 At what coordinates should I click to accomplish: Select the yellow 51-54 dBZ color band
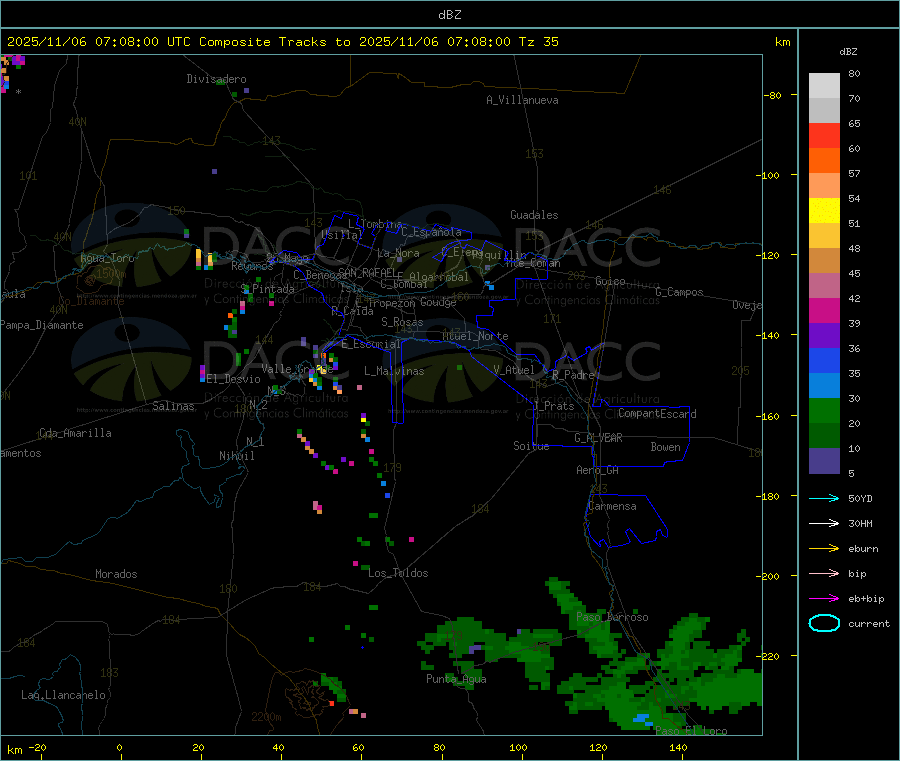[824, 211]
